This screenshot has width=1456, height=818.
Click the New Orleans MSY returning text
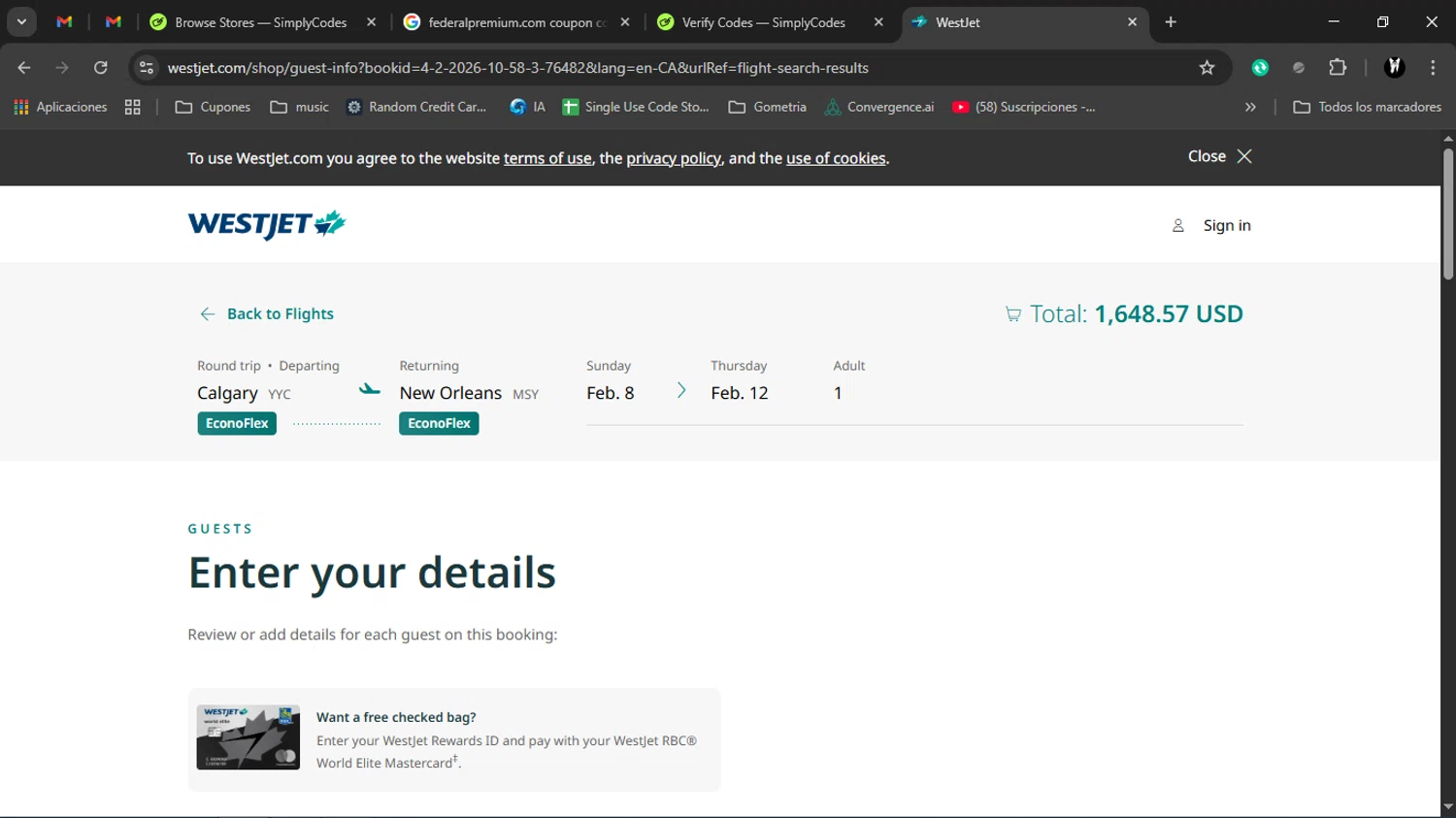(x=469, y=393)
